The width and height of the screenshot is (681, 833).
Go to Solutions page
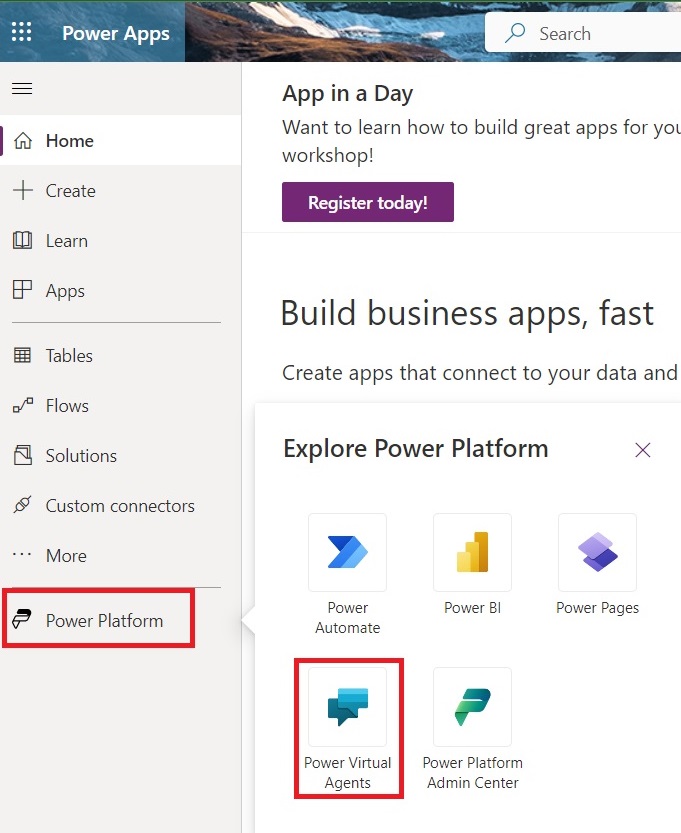pos(81,456)
